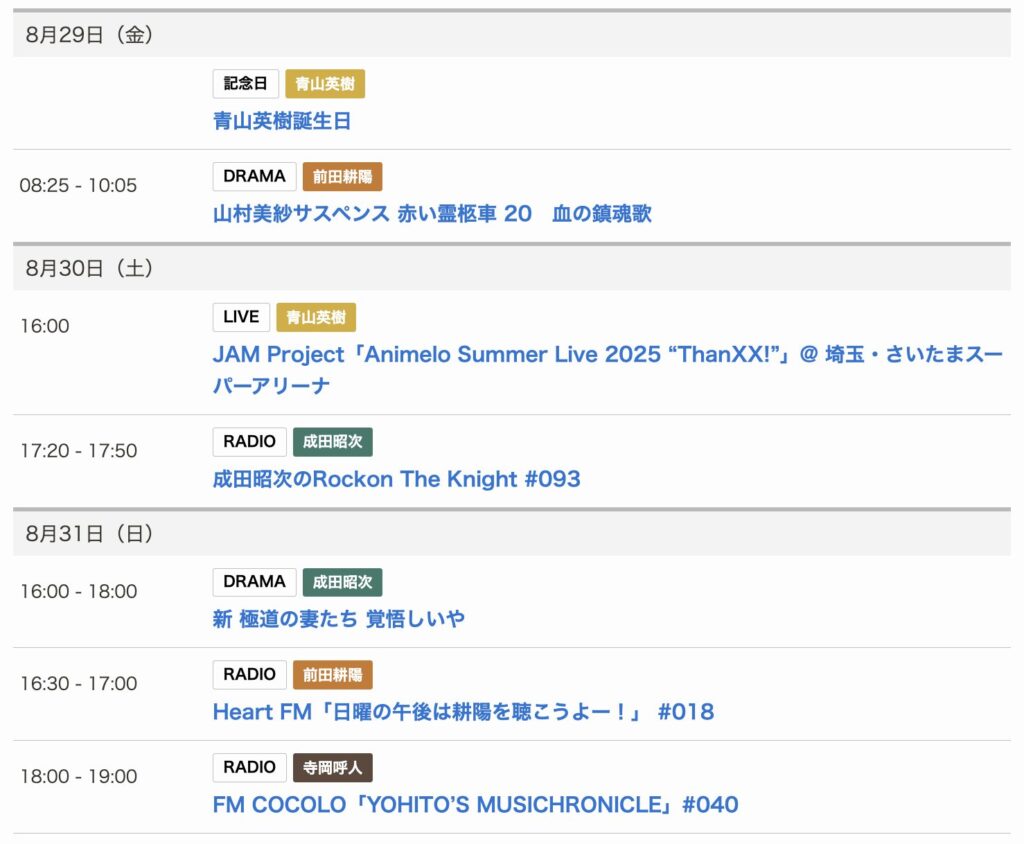Open Heart FM 日曜の午後は耕陽を聴こうよー！ #018 link
This screenshot has height=844, width=1024.
tap(463, 712)
